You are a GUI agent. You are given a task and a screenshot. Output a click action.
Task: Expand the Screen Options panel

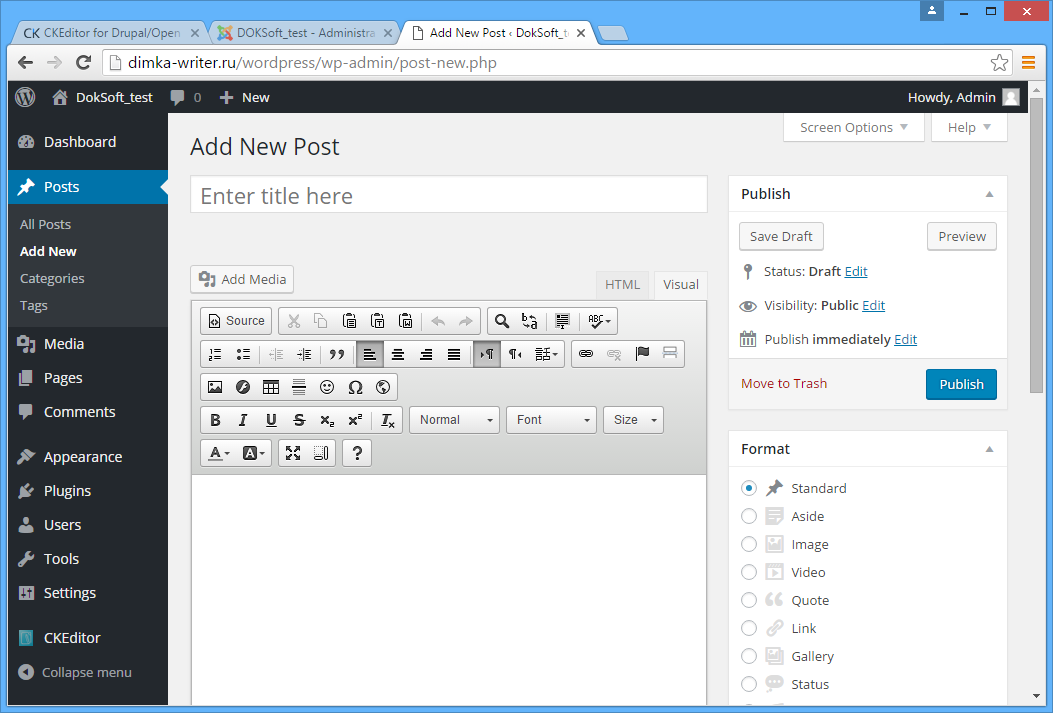coord(853,127)
